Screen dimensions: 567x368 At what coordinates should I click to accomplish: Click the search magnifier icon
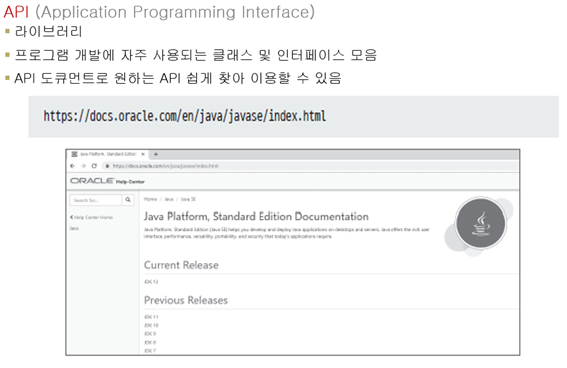128,200
